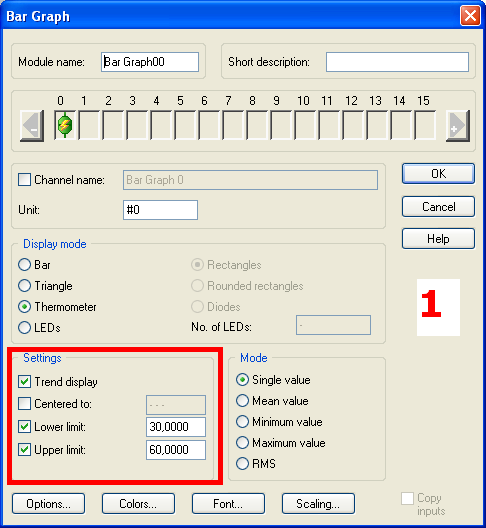Click the minus arrow to remove a channel
Image resolution: width=486 pixels, height=528 pixels.
(x=32, y=126)
